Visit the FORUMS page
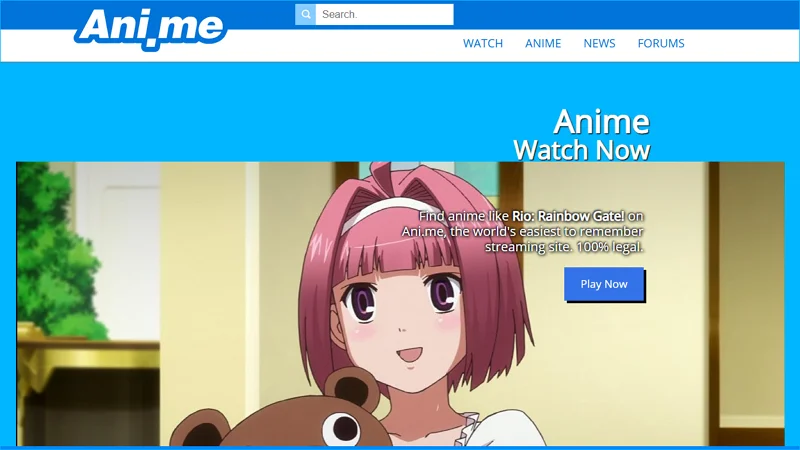This screenshot has width=800, height=450. (661, 43)
